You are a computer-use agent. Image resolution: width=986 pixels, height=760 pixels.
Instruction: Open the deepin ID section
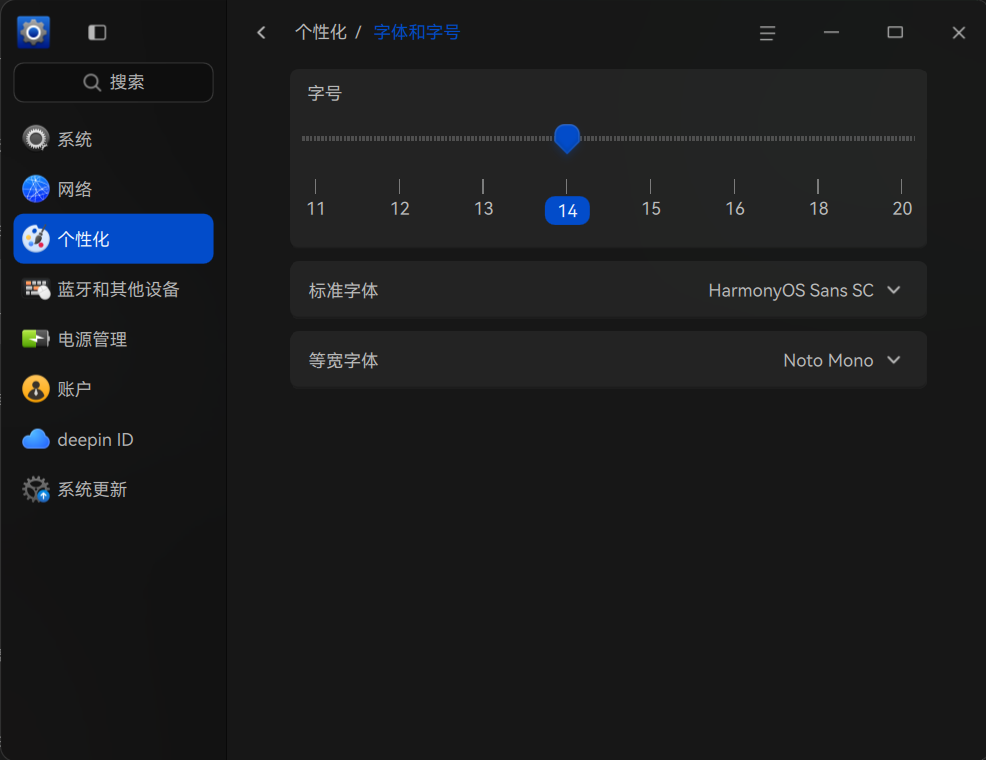click(x=35, y=439)
